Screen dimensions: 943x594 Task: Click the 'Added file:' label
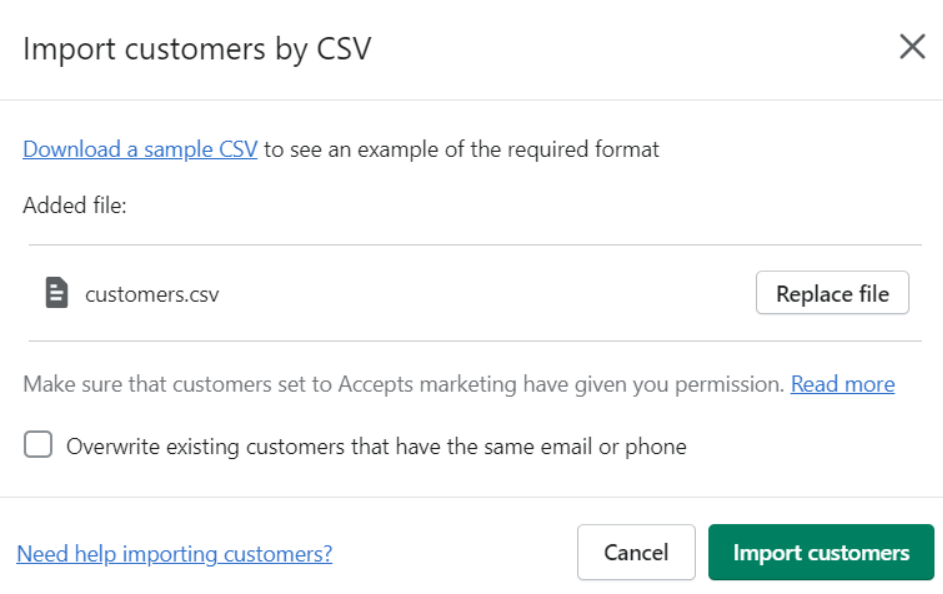75,206
